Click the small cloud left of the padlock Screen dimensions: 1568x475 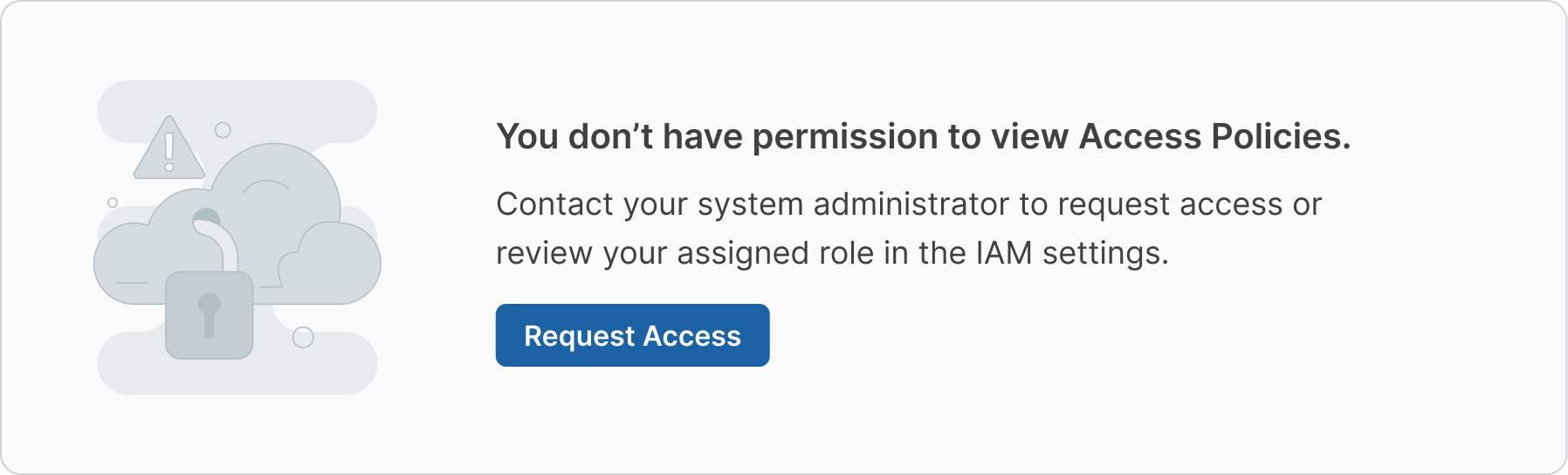[x=129, y=264]
